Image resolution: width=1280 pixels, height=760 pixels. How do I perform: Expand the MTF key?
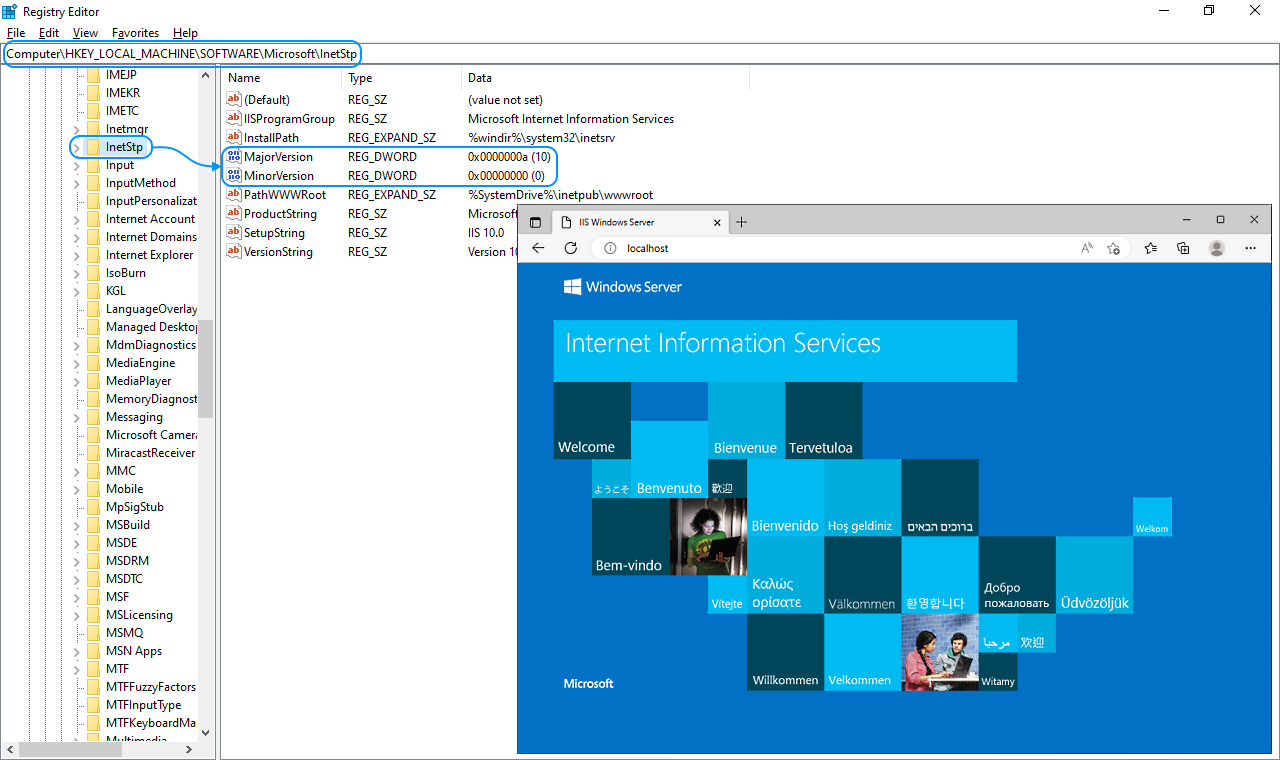[x=77, y=669]
